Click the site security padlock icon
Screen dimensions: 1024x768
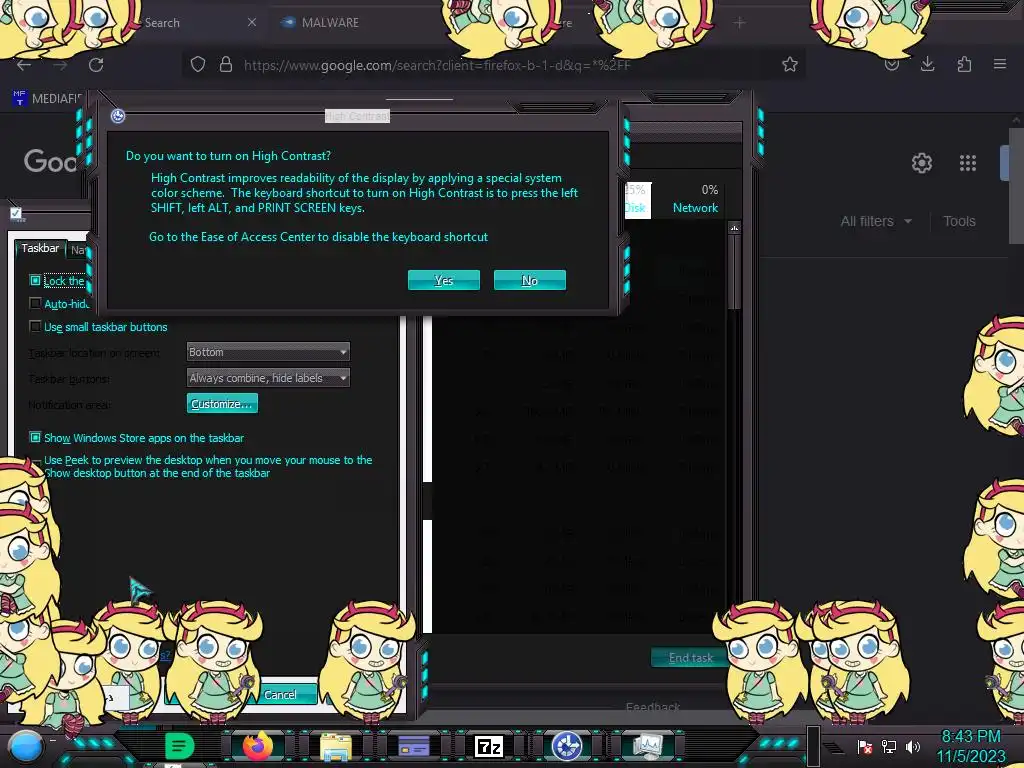click(225, 64)
